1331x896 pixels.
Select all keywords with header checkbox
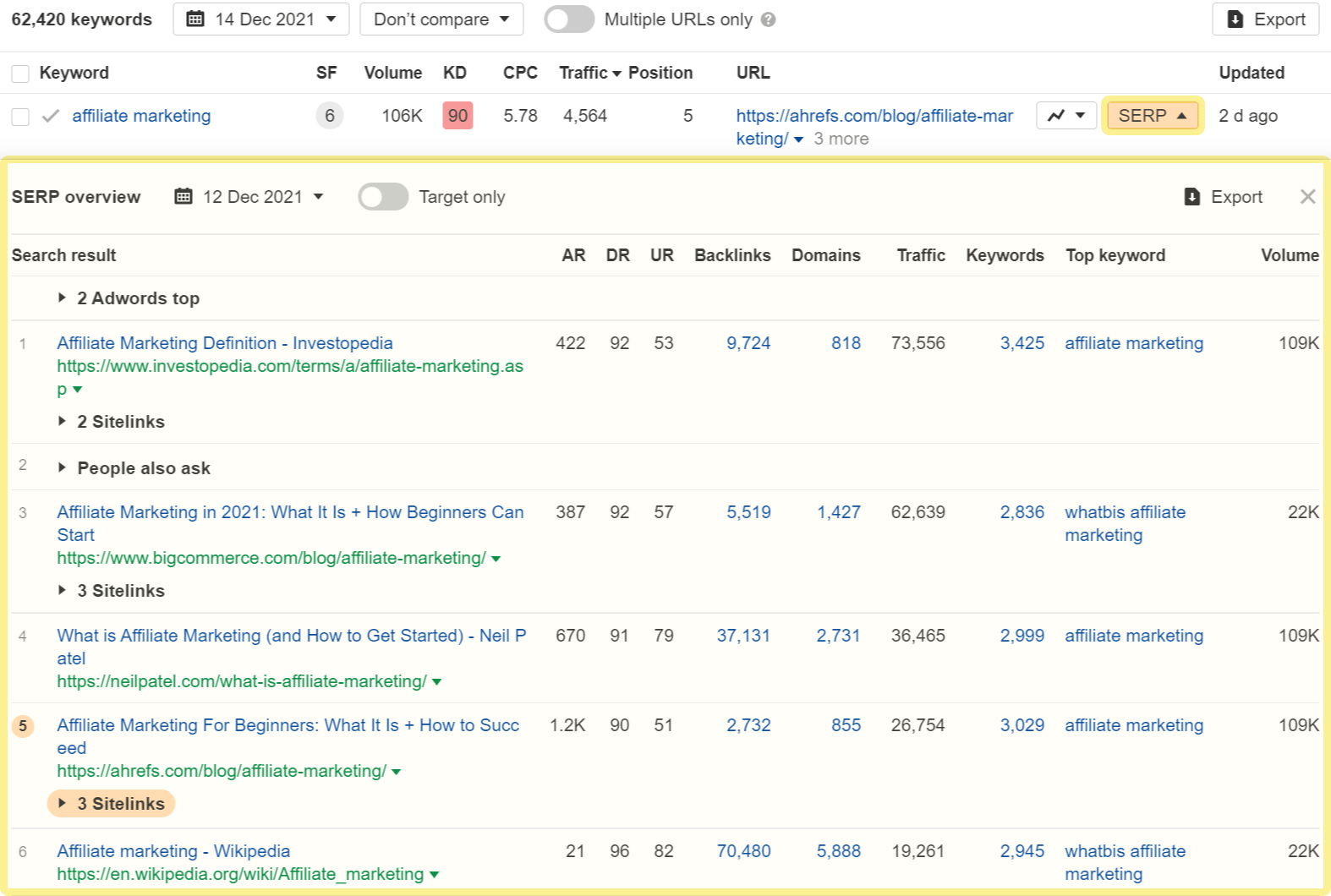20,74
